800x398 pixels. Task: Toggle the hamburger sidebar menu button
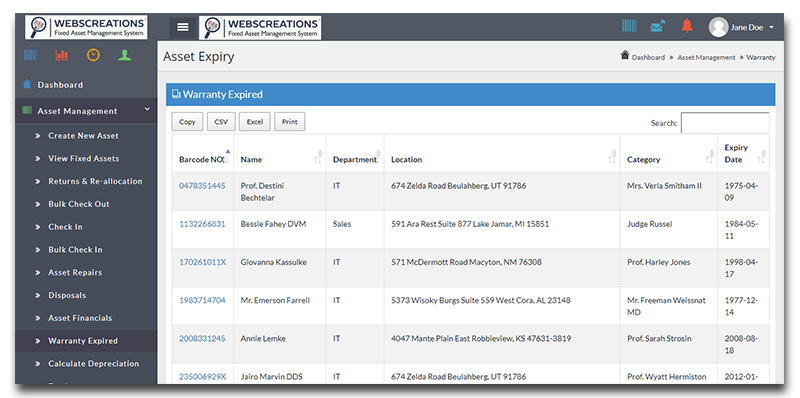pyautogui.click(x=183, y=27)
